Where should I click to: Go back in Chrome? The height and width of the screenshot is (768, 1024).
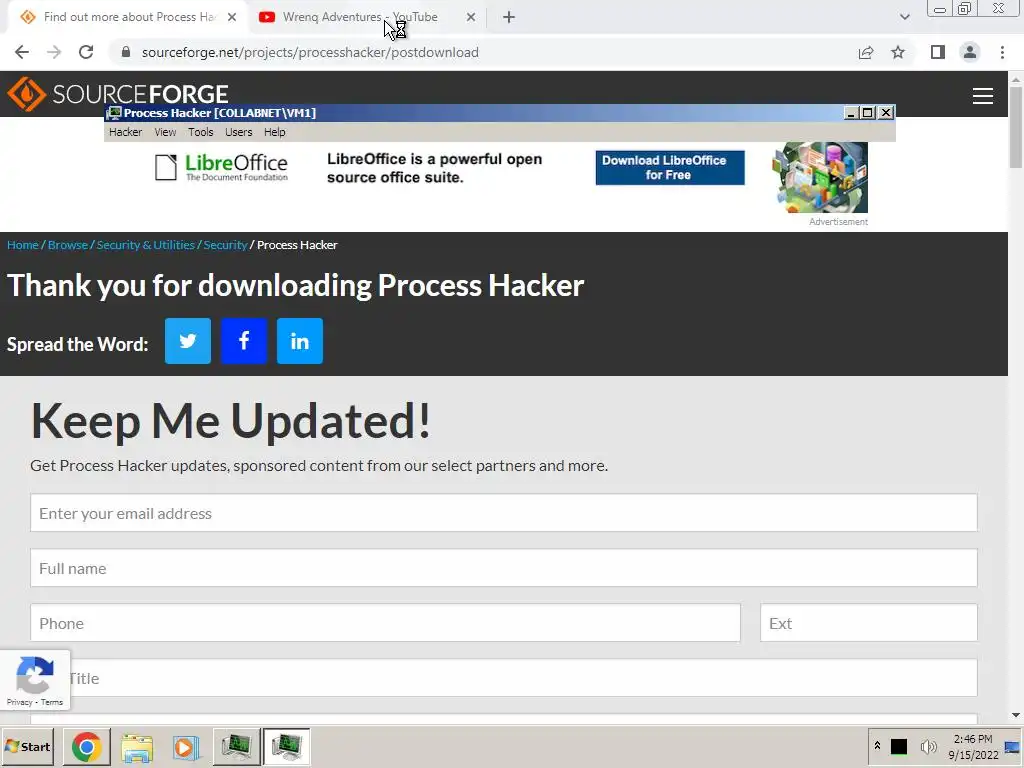coord(22,52)
